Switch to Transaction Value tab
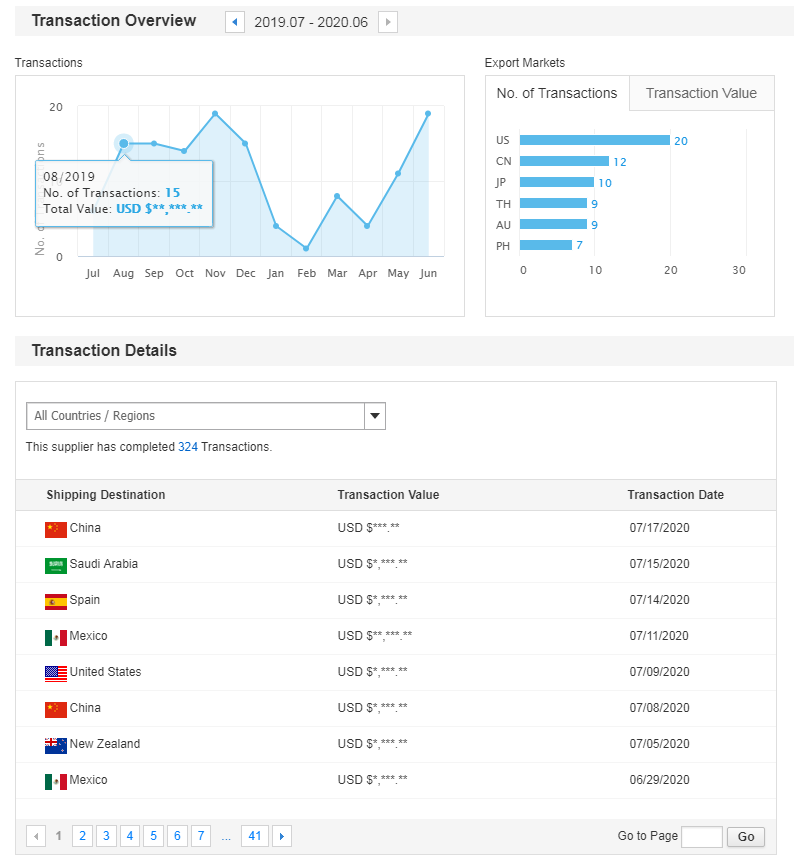The height and width of the screenshot is (864, 794). (701, 94)
